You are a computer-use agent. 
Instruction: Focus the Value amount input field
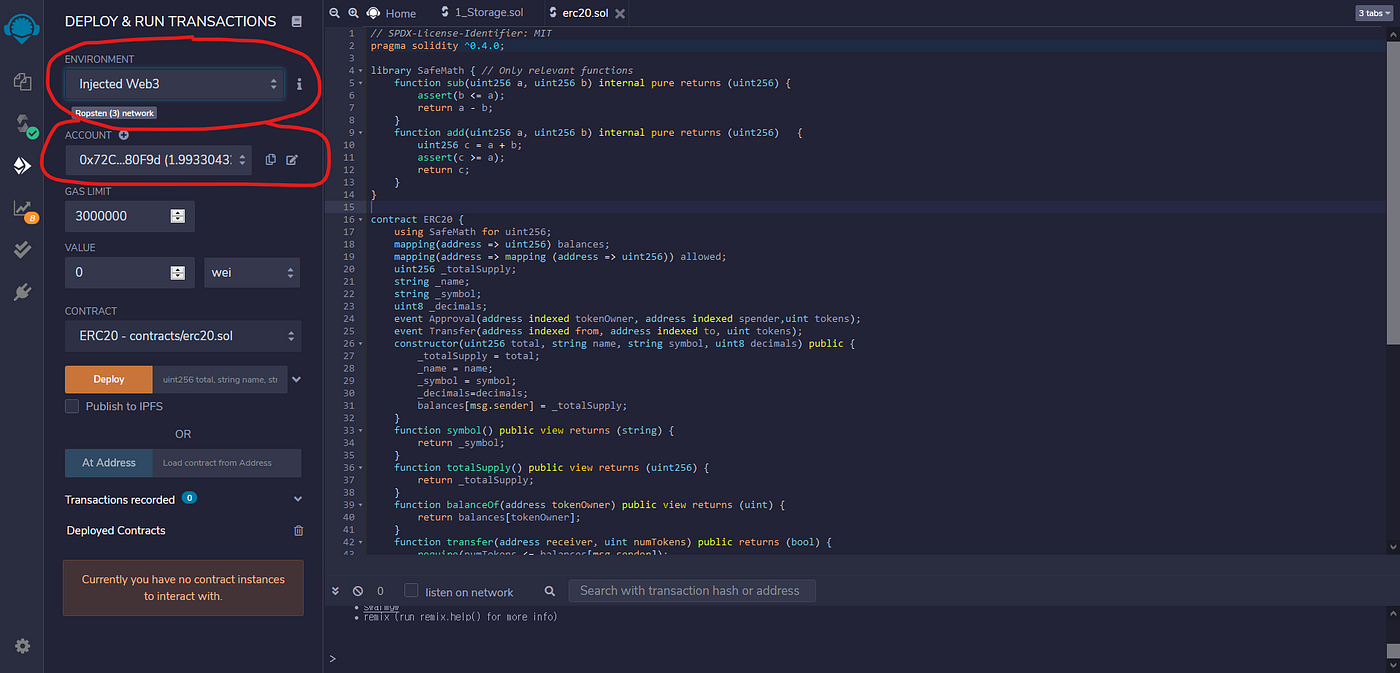coord(129,272)
